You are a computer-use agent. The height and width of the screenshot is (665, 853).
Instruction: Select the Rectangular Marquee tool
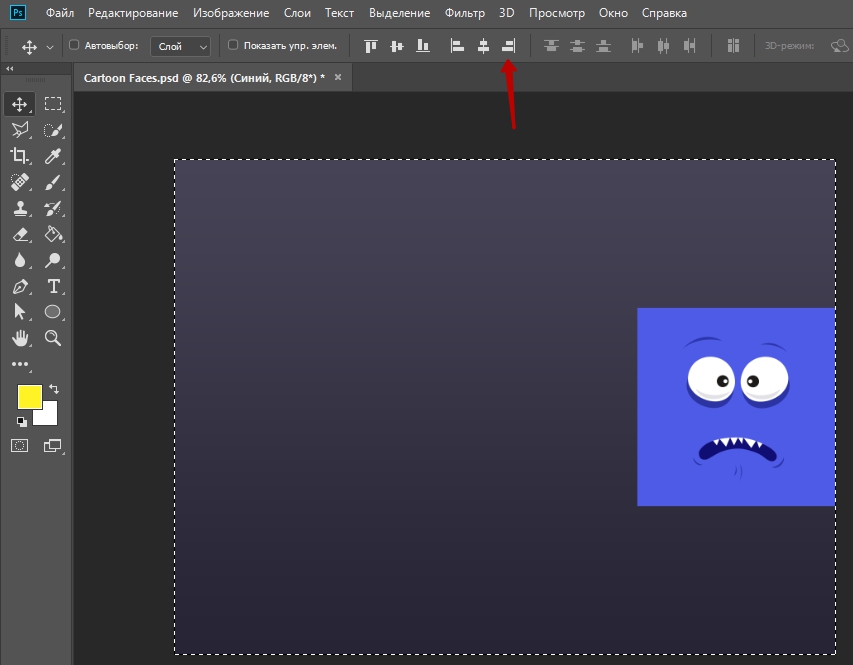53,104
